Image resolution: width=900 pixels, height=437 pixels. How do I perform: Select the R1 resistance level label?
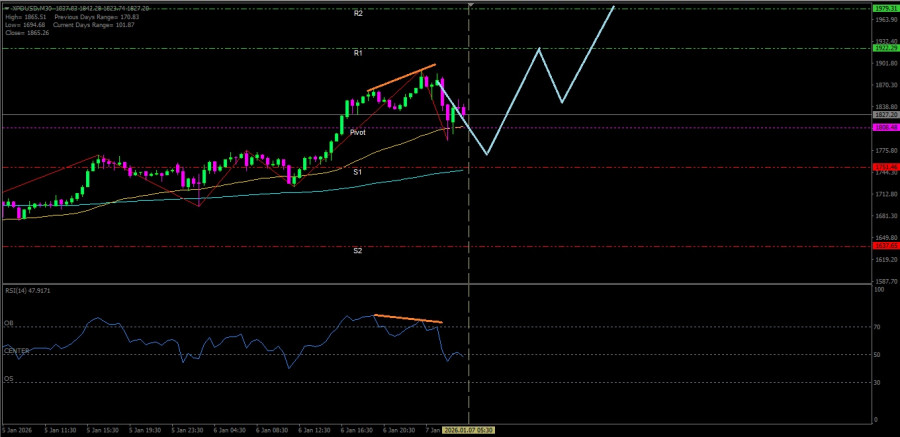click(x=357, y=52)
